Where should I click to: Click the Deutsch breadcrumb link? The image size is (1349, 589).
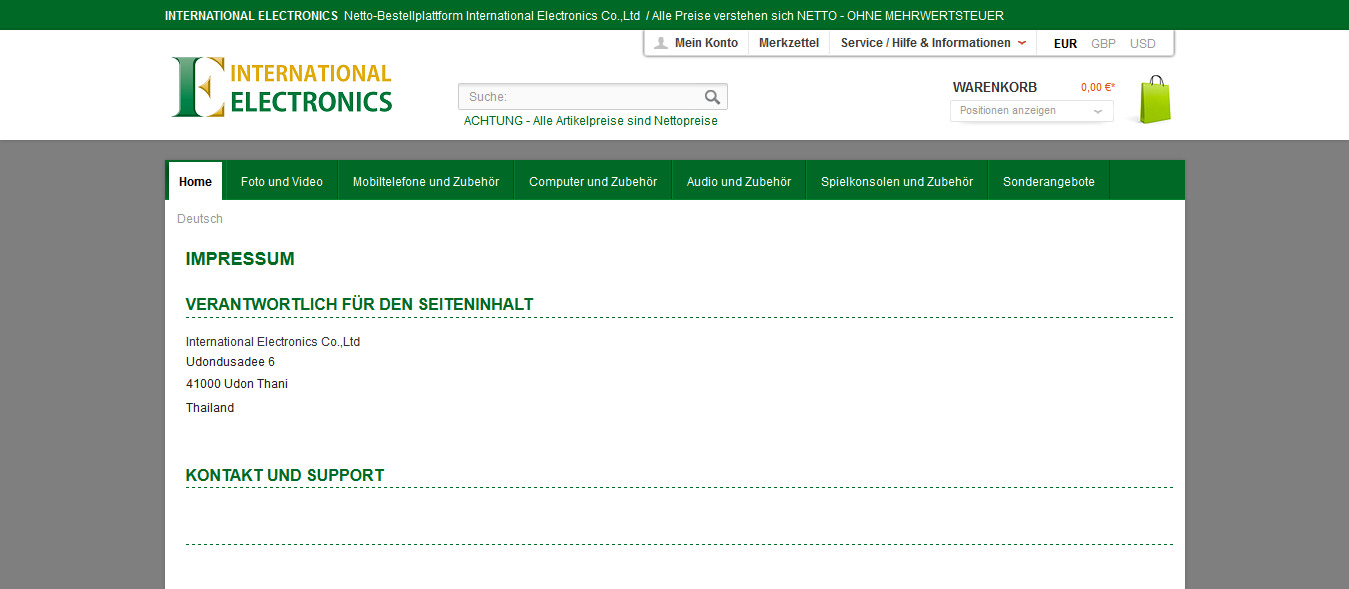click(200, 219)
